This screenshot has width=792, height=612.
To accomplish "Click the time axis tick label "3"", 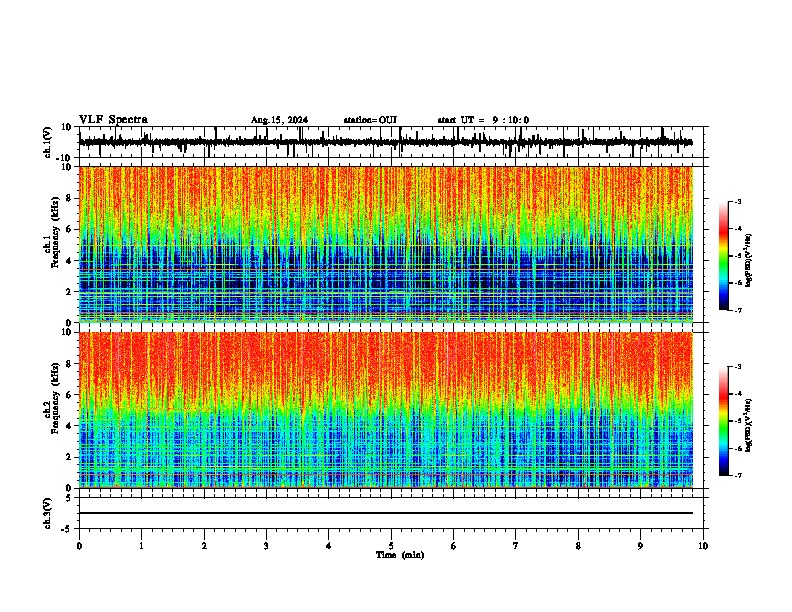I will (x=266, y=546).
